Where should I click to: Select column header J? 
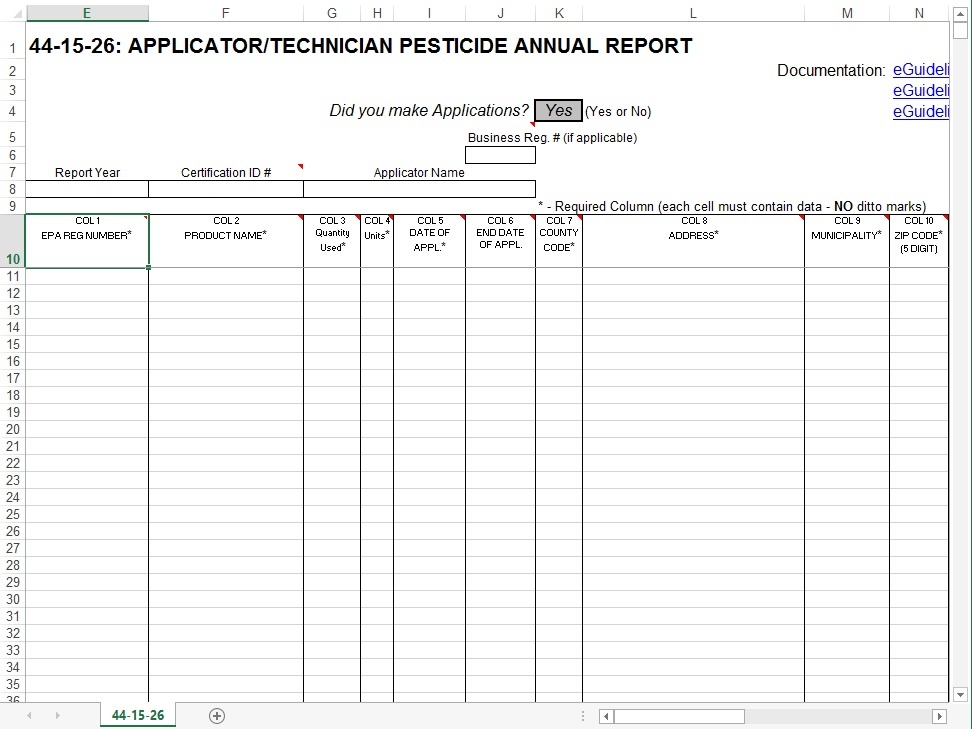click(x=500, y=13)
